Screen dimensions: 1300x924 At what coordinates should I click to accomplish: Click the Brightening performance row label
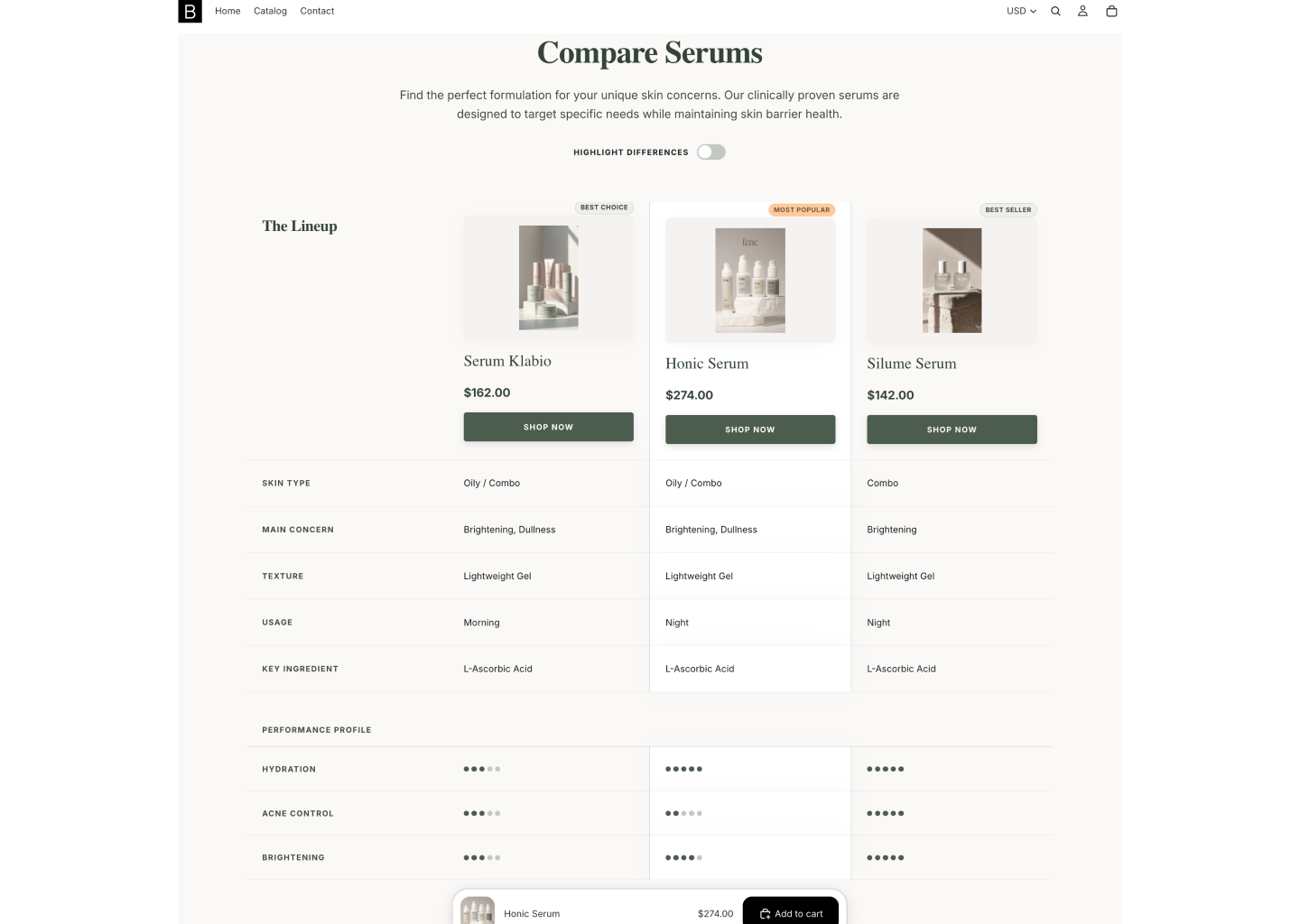[293, 858]
